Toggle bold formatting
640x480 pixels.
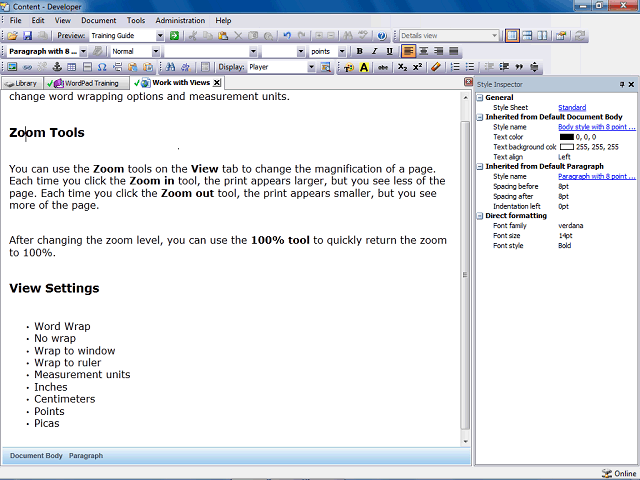[x=360, y=51]
